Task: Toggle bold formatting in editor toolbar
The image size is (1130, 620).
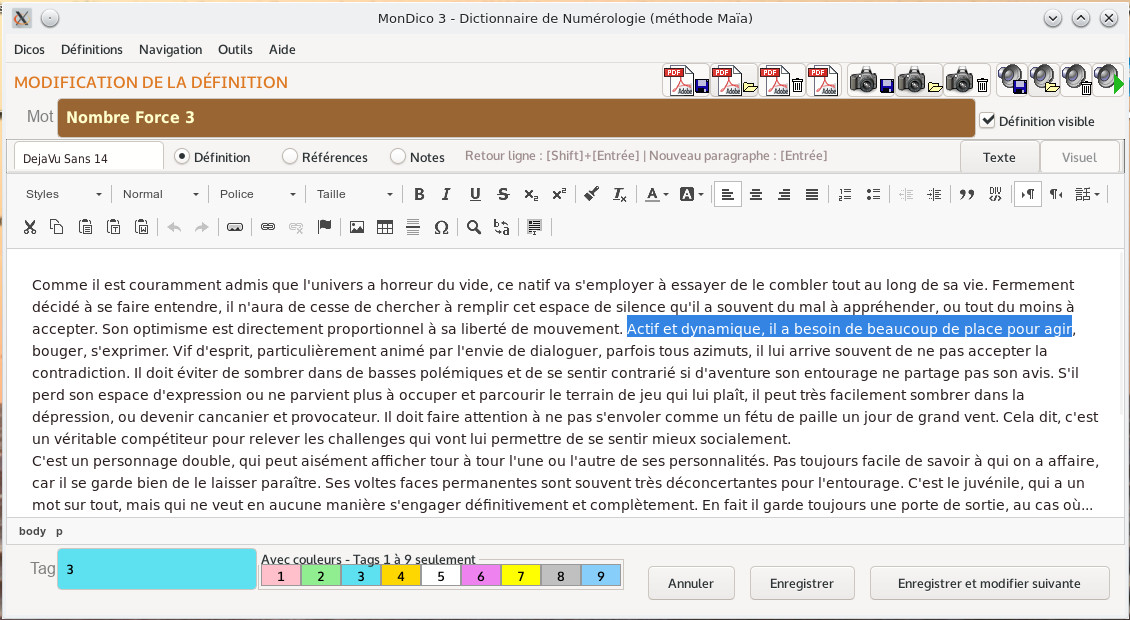Action: click(x=419, y=194)
